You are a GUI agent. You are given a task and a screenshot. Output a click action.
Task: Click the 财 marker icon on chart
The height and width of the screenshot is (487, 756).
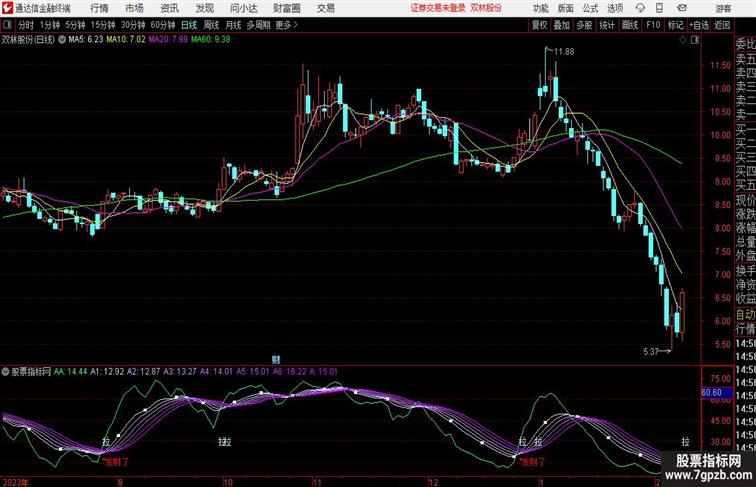[x=276, y=359]
